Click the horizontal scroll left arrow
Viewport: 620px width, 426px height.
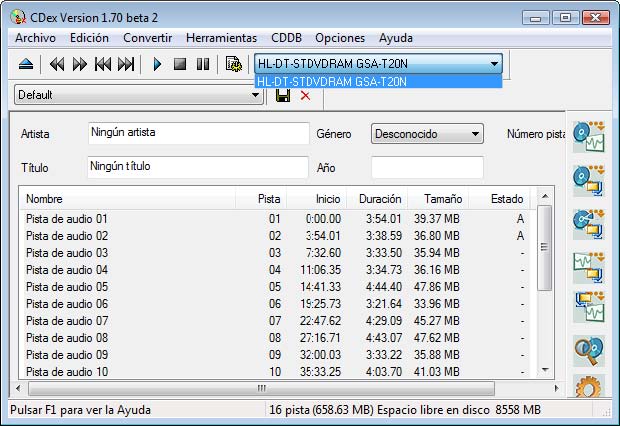18,388
